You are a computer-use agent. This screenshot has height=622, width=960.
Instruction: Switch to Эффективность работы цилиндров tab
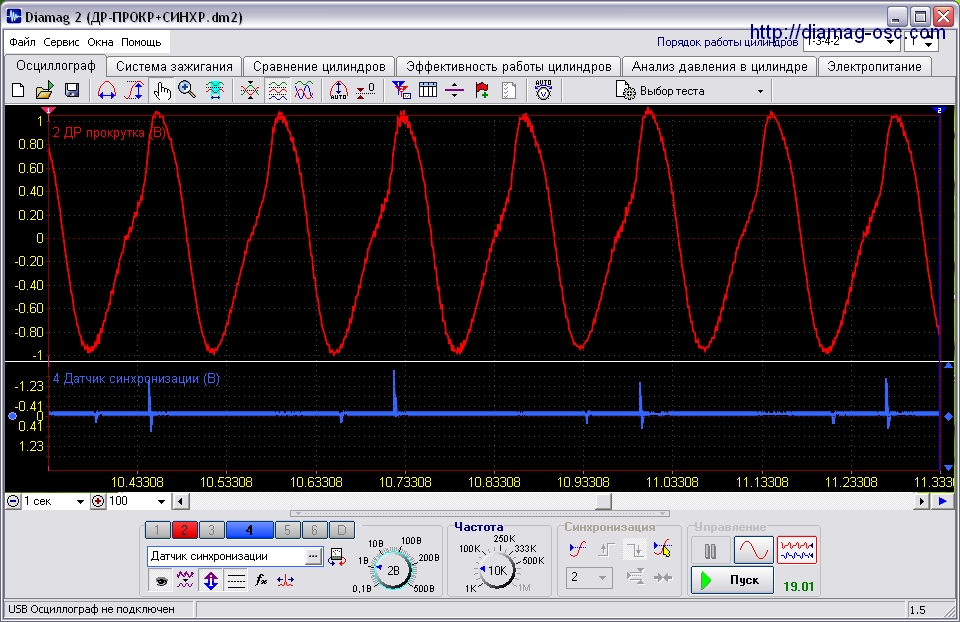[508, 67]
